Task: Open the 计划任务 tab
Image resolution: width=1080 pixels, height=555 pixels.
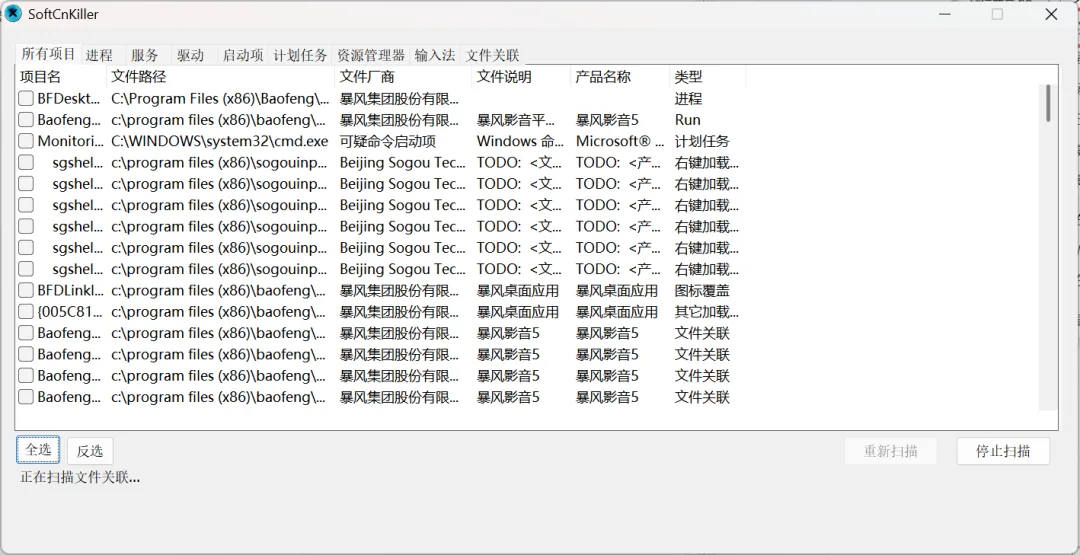Action: coord(300,55)
